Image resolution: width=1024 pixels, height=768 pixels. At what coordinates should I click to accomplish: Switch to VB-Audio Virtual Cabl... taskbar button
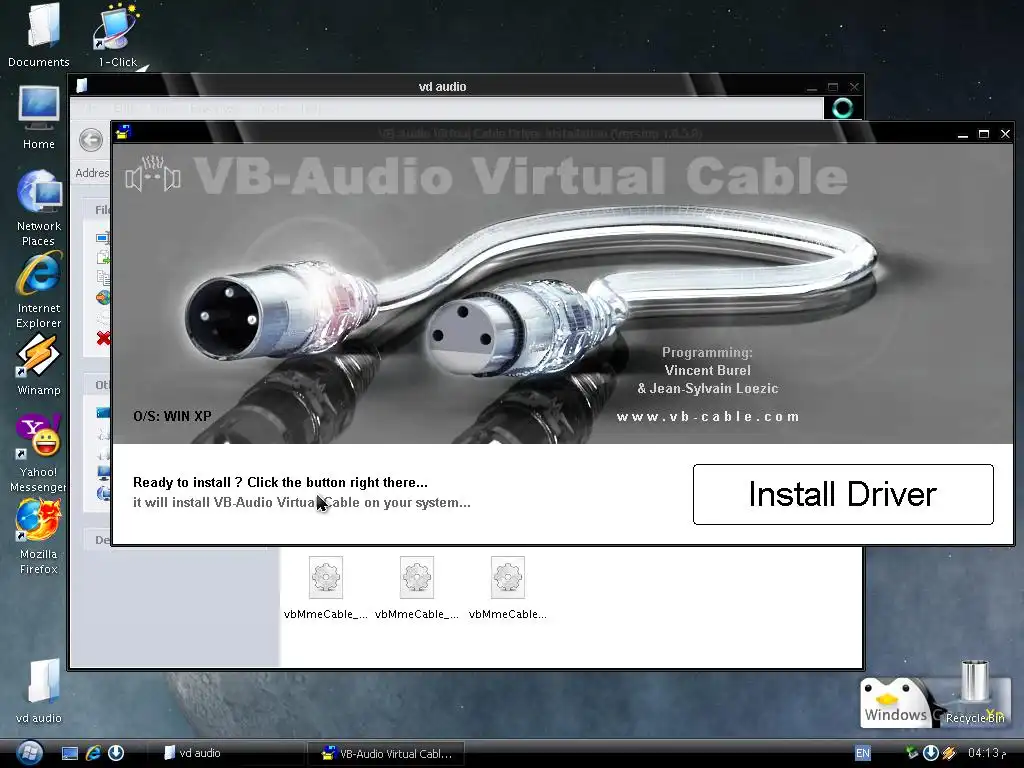coord(386,753)
